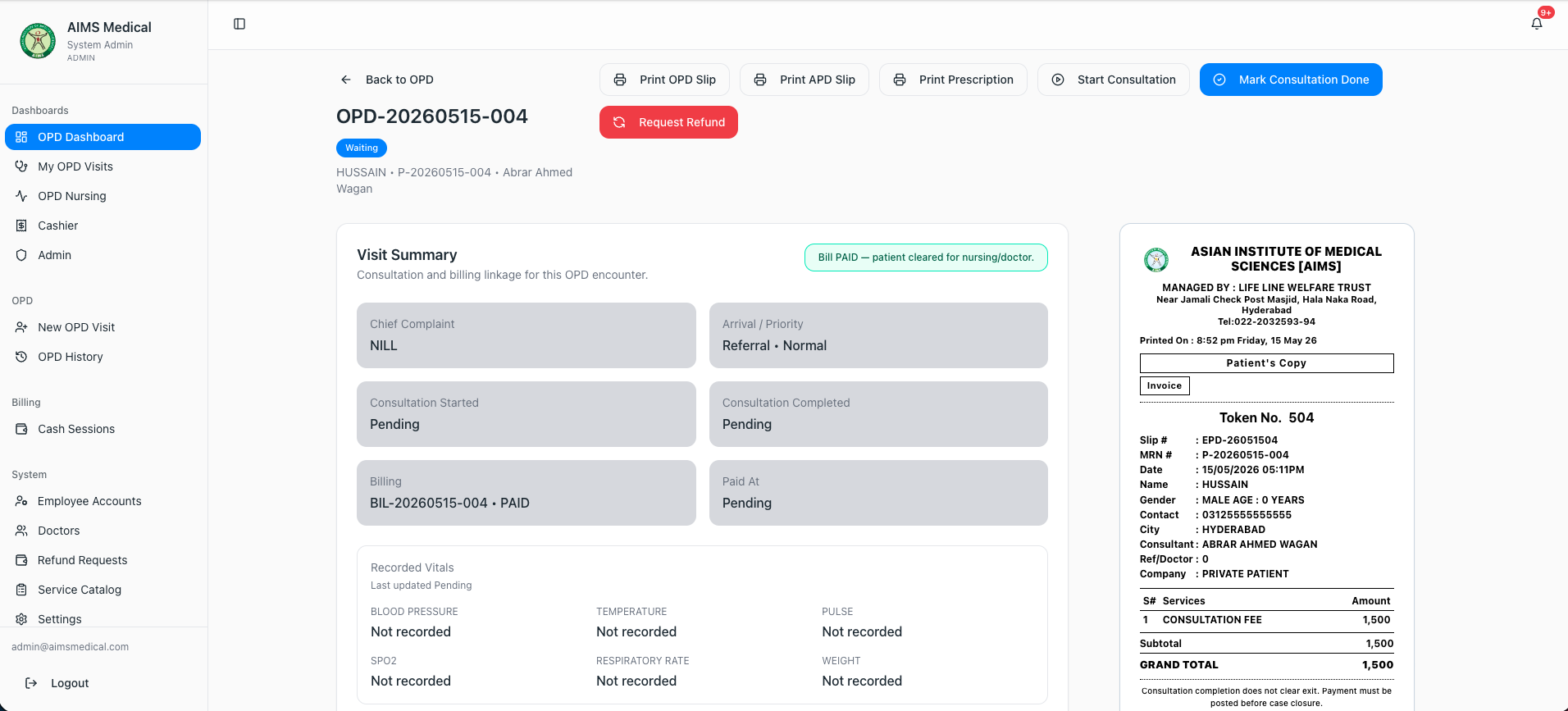The height and width of the screenshot is (711, 1568).
Task: Open Cash Sessions
Action: [103, 429]
